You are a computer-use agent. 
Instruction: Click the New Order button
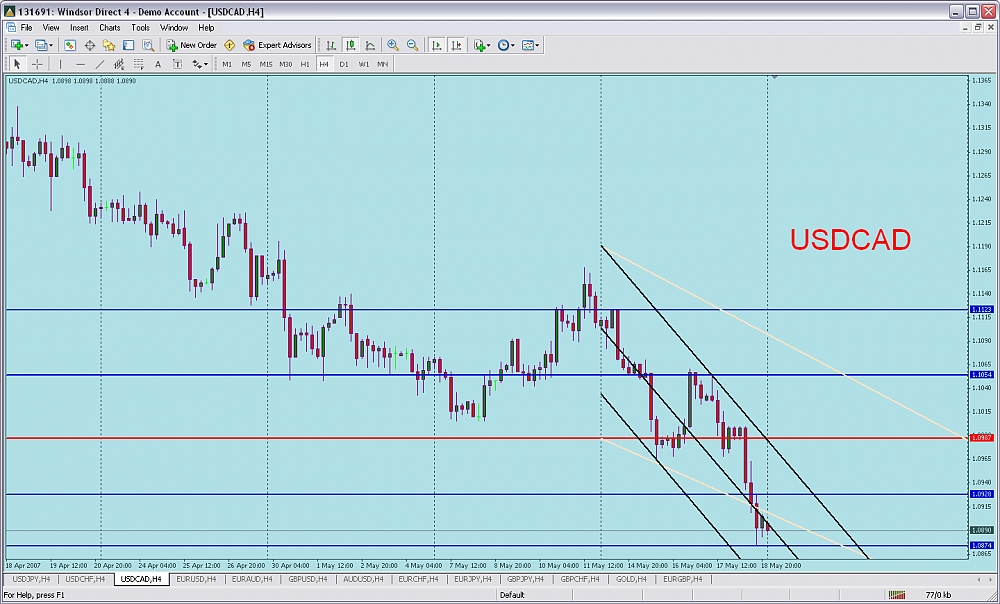(192, 45)
